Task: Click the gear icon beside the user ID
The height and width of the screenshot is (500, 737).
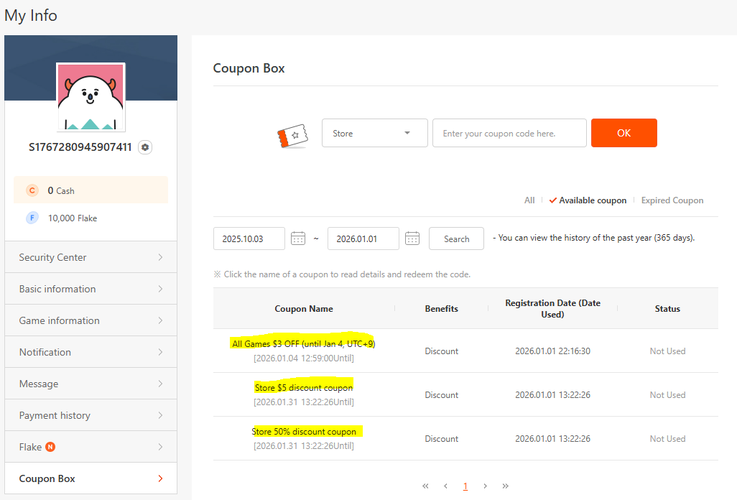Action: [x=145, y=147]
